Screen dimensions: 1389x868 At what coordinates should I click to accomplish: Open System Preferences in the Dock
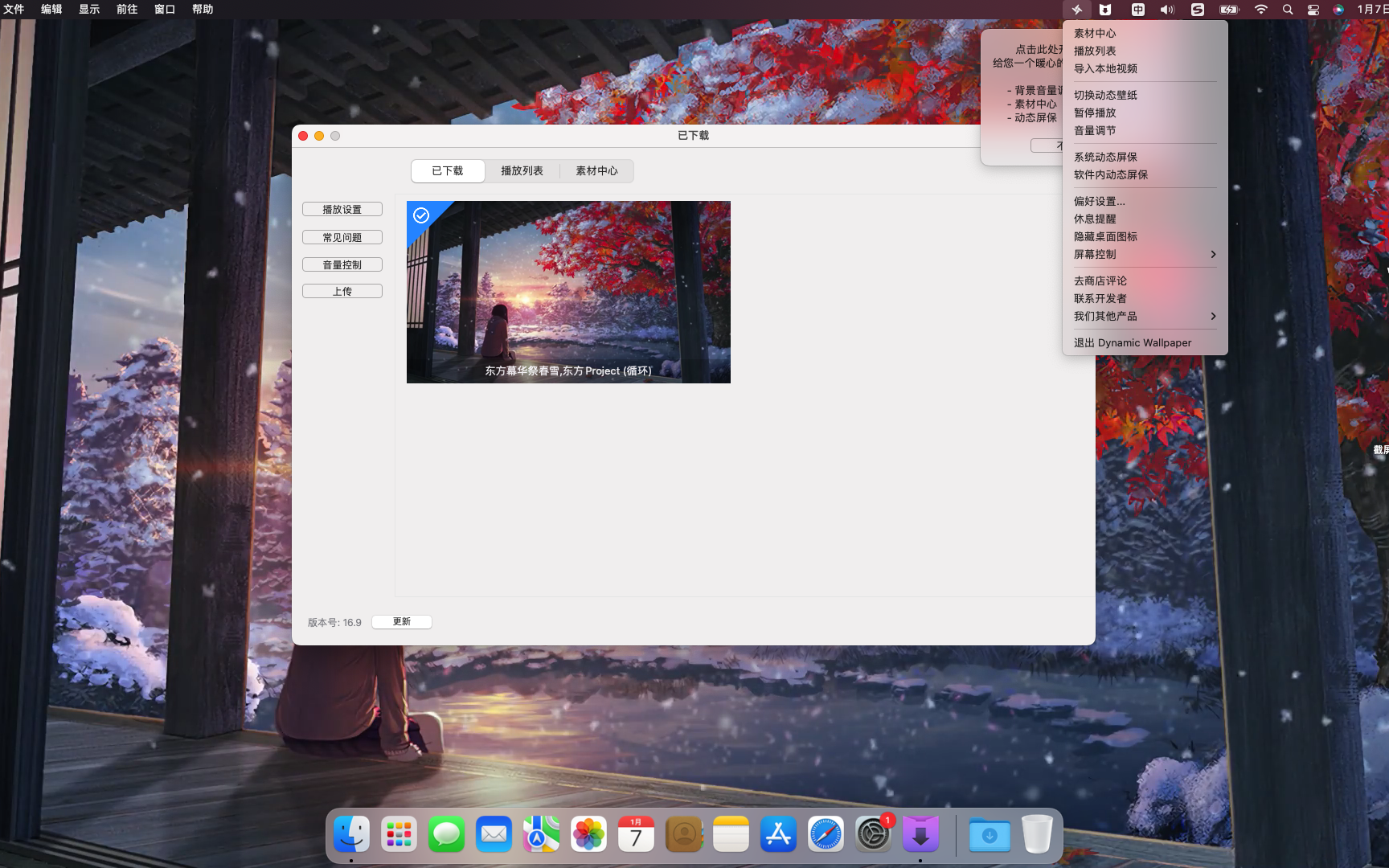click(x=874, y=834)
